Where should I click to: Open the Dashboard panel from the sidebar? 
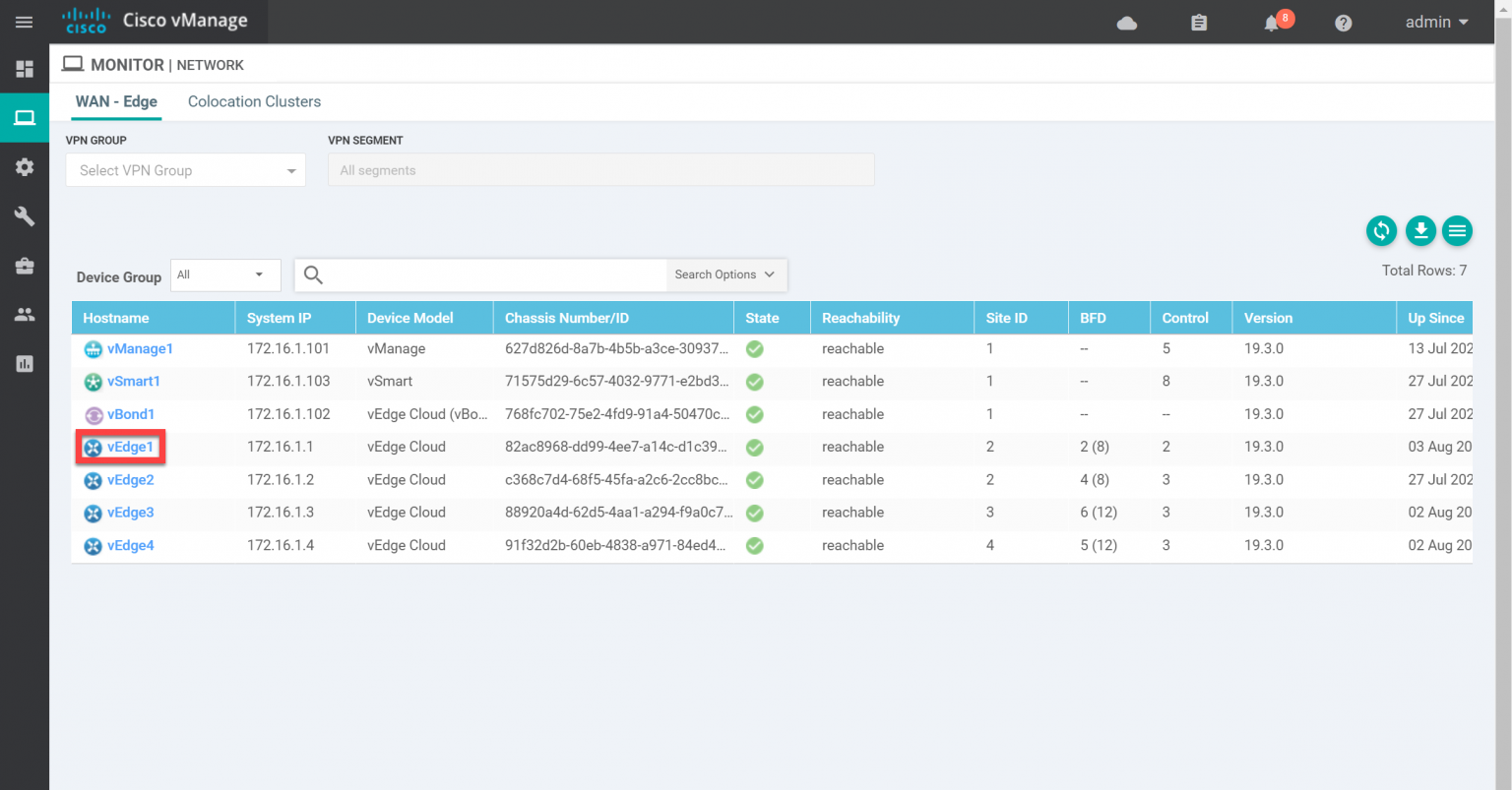tap(25, 69)
